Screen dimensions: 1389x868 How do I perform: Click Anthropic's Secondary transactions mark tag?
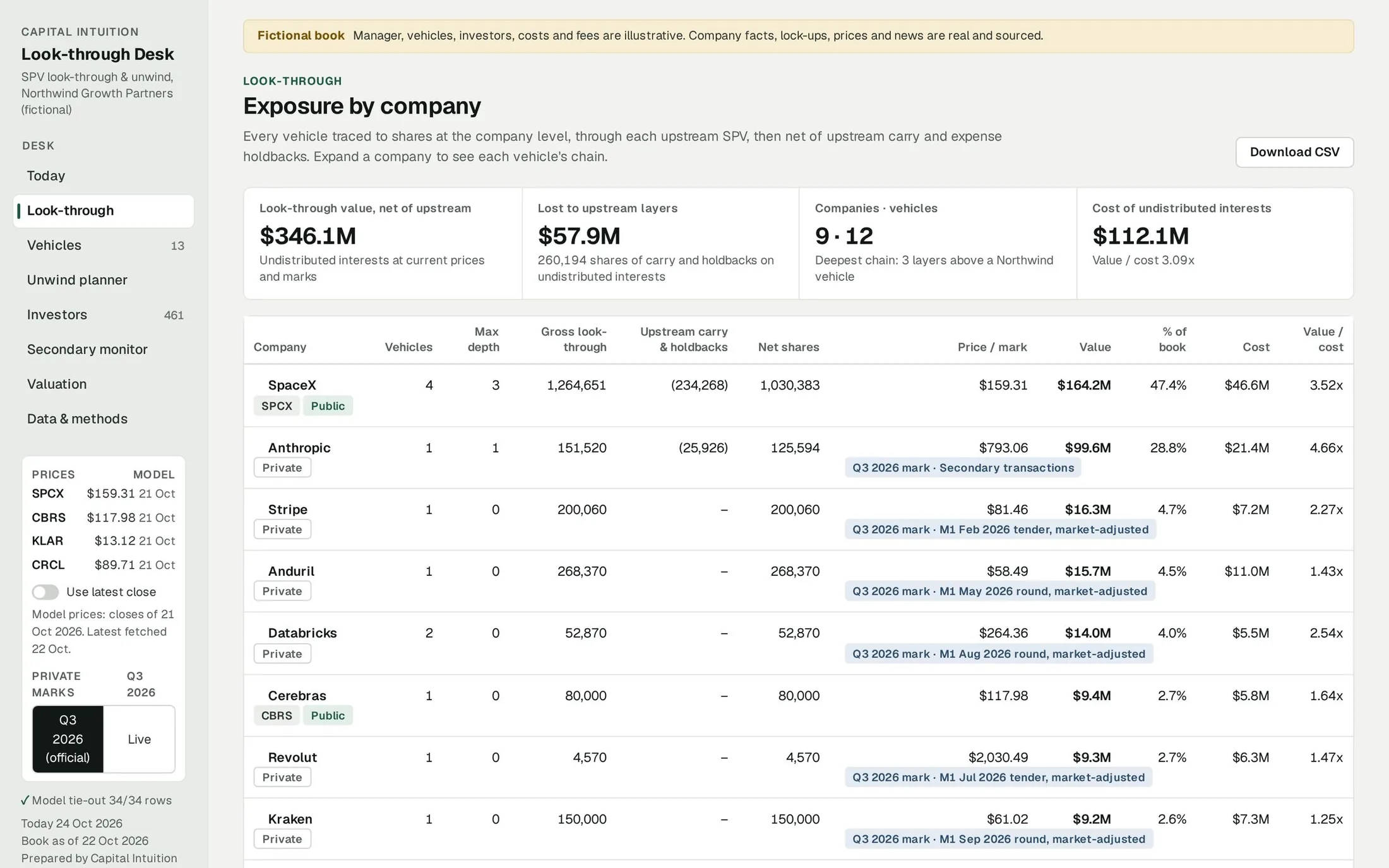pyautogui.click(x=963, y=468)
